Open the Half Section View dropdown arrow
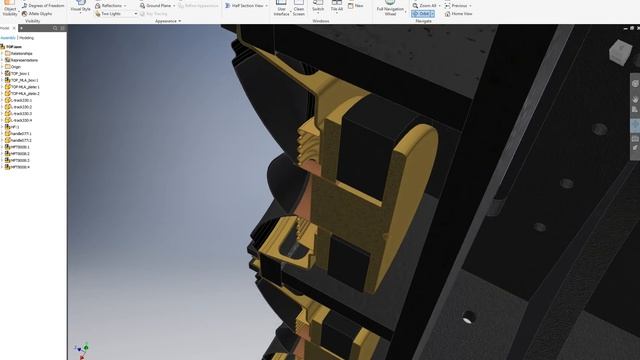Screen dimensions: 640x360 click(267, 6)
